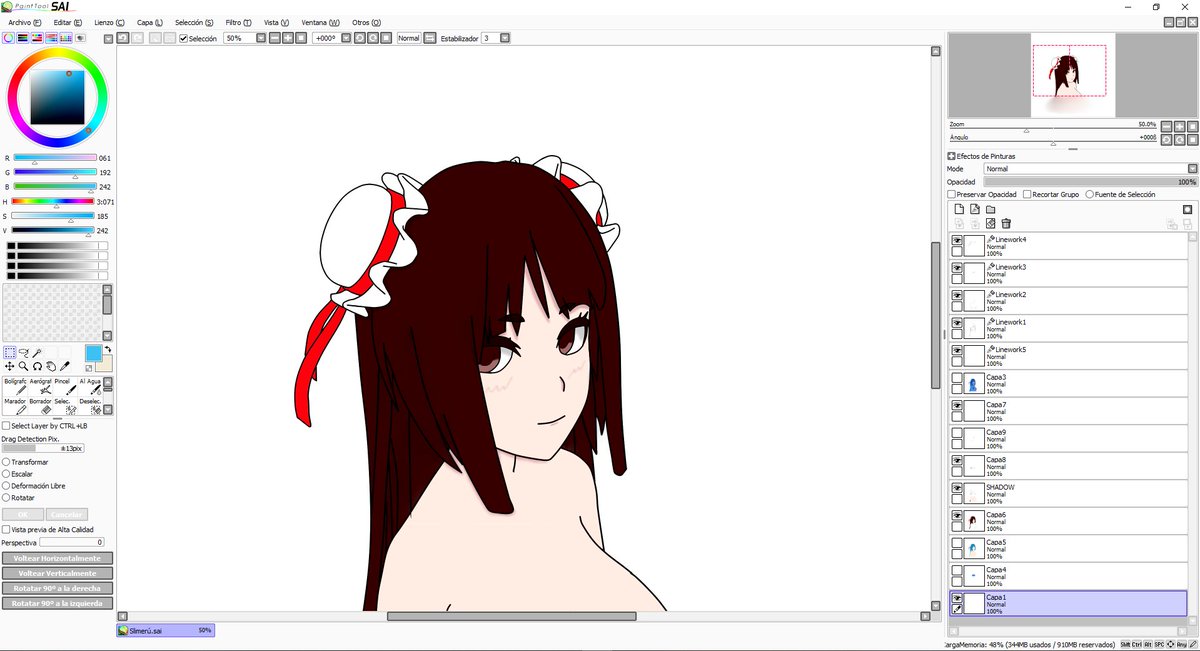The width and height of the screenshot is (1200, 651).
Task: Open the Archivo menu
Action: (x=25, y=22)
